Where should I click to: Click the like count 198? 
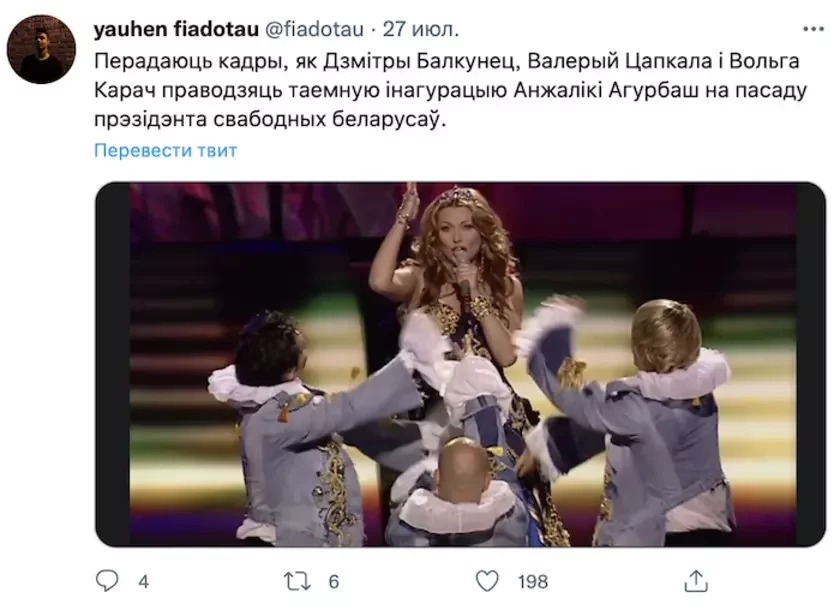click(532, 581)
